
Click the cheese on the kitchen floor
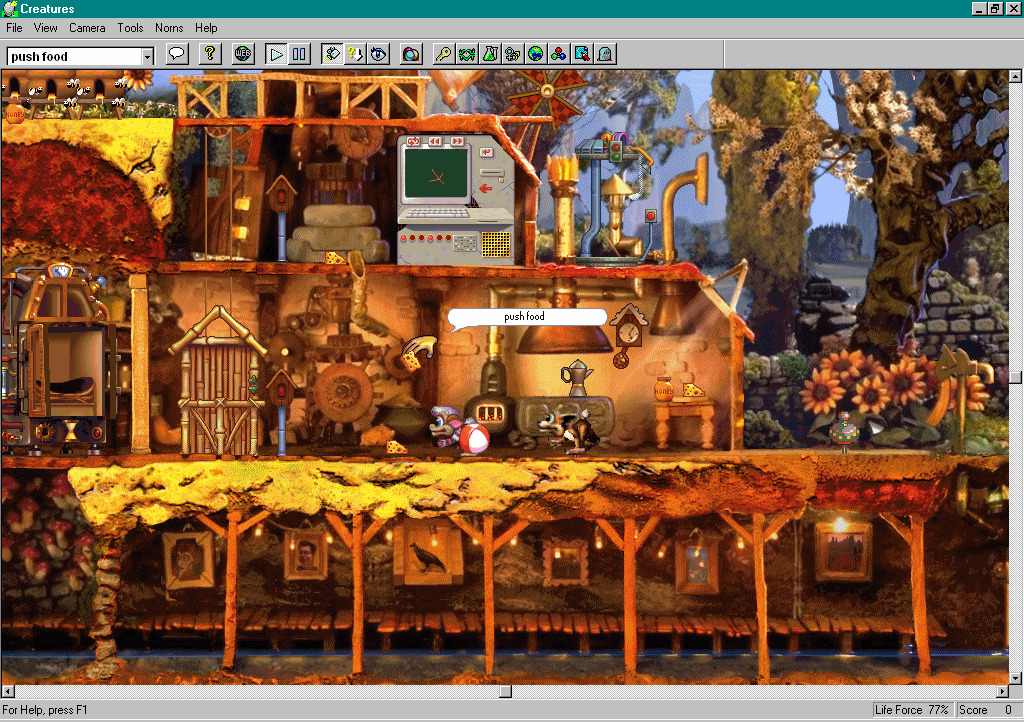(x=395, y=447)
